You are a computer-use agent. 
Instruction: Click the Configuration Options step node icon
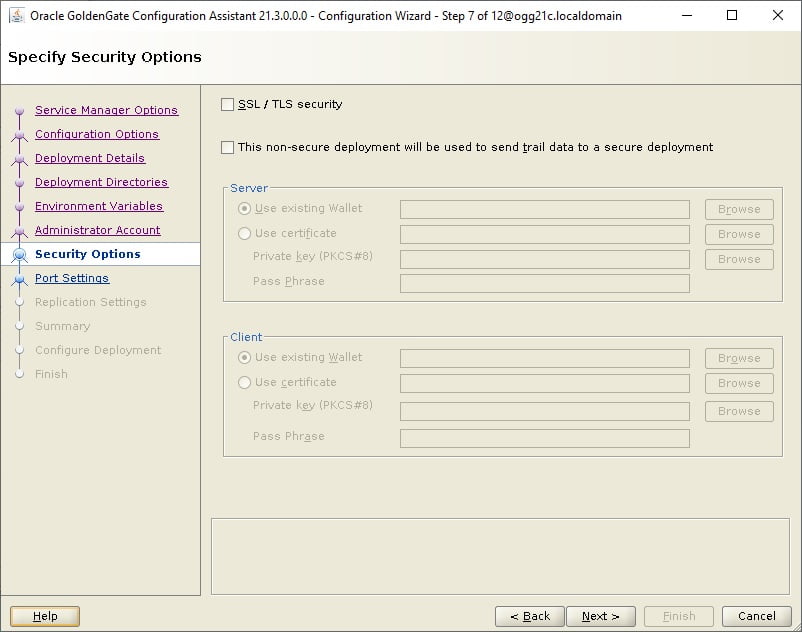tap(19, 135)
